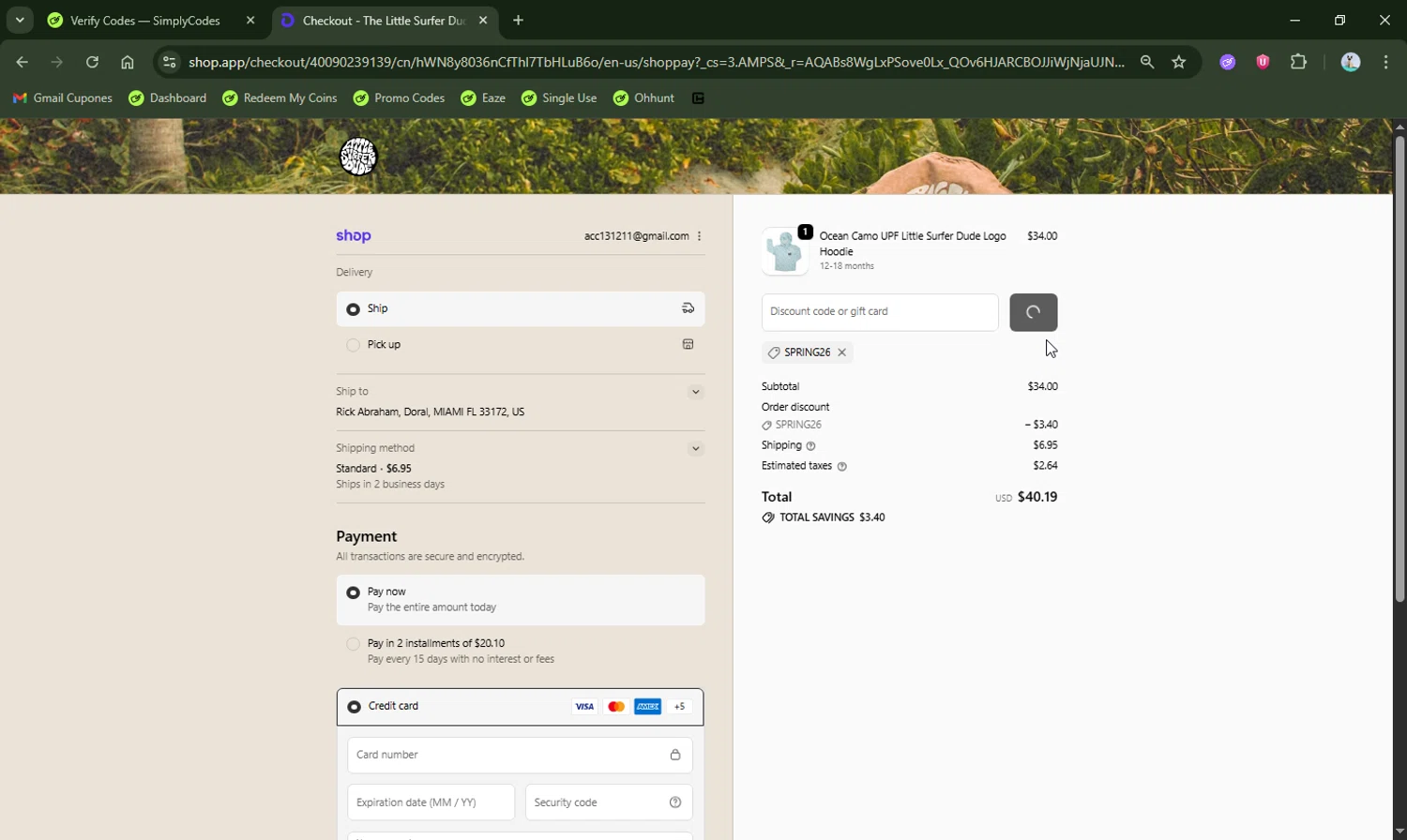This screenshot has height=840, width=1407.
Task: Click the shipping truck icon
Action: [688, 308]
